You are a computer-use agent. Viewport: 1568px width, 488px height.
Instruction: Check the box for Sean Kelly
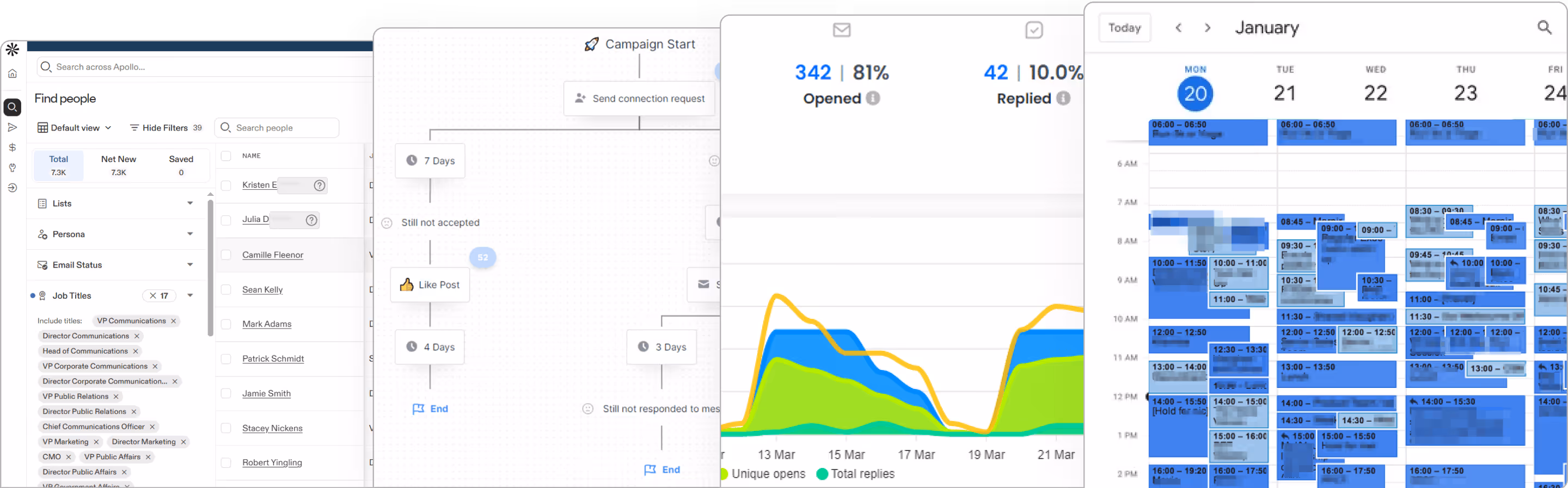point(226,289)
